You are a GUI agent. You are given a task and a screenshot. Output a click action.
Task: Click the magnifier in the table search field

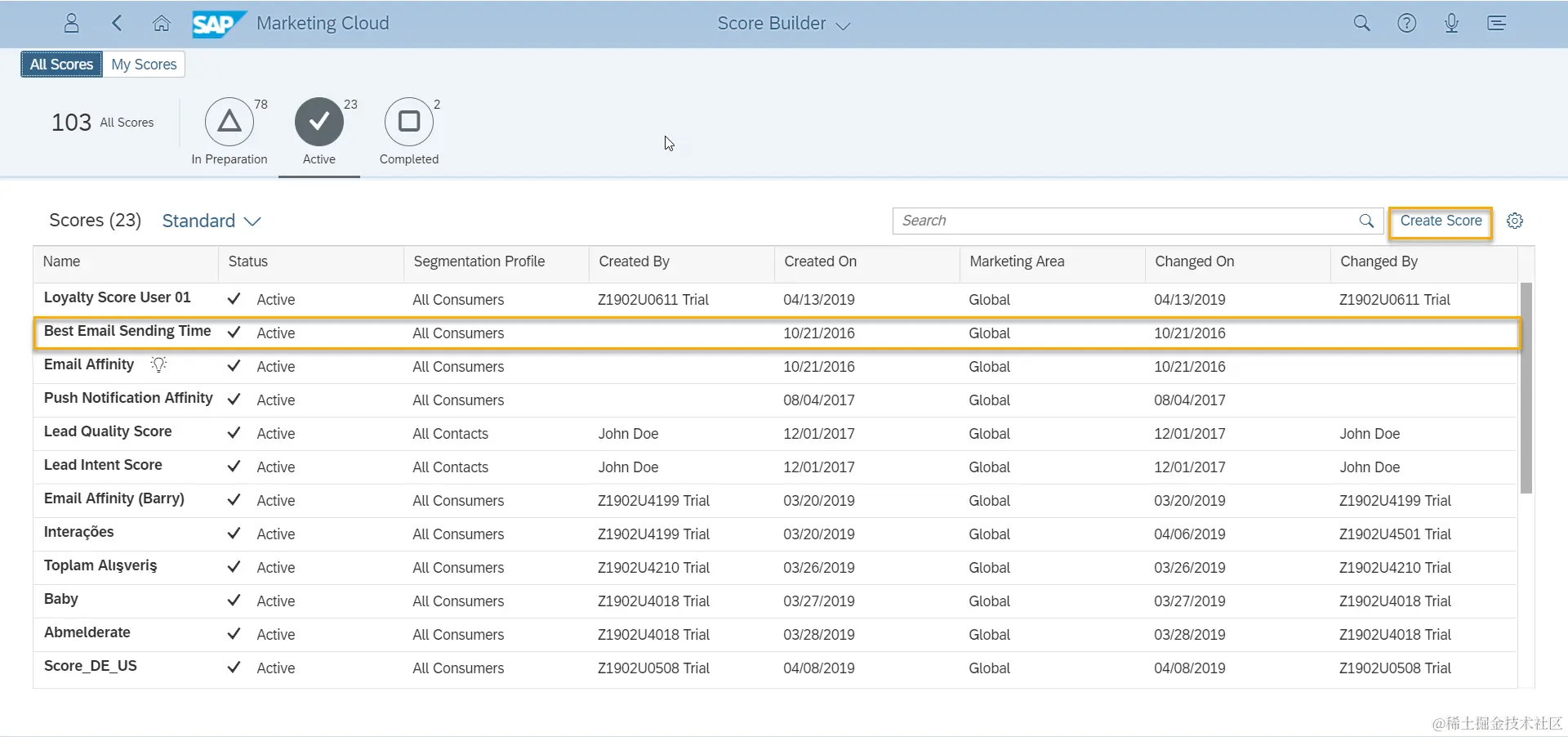pyautogui.click(x=1366, y=221)
